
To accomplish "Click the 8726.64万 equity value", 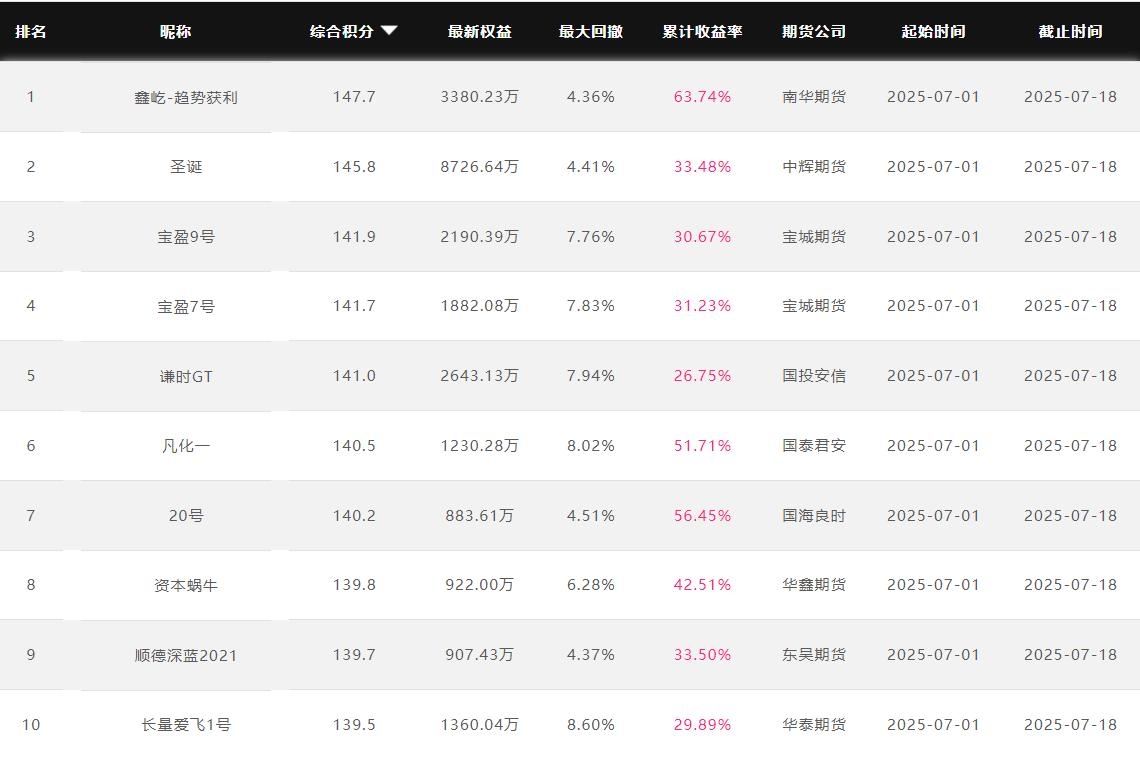I will coord(479,166).
